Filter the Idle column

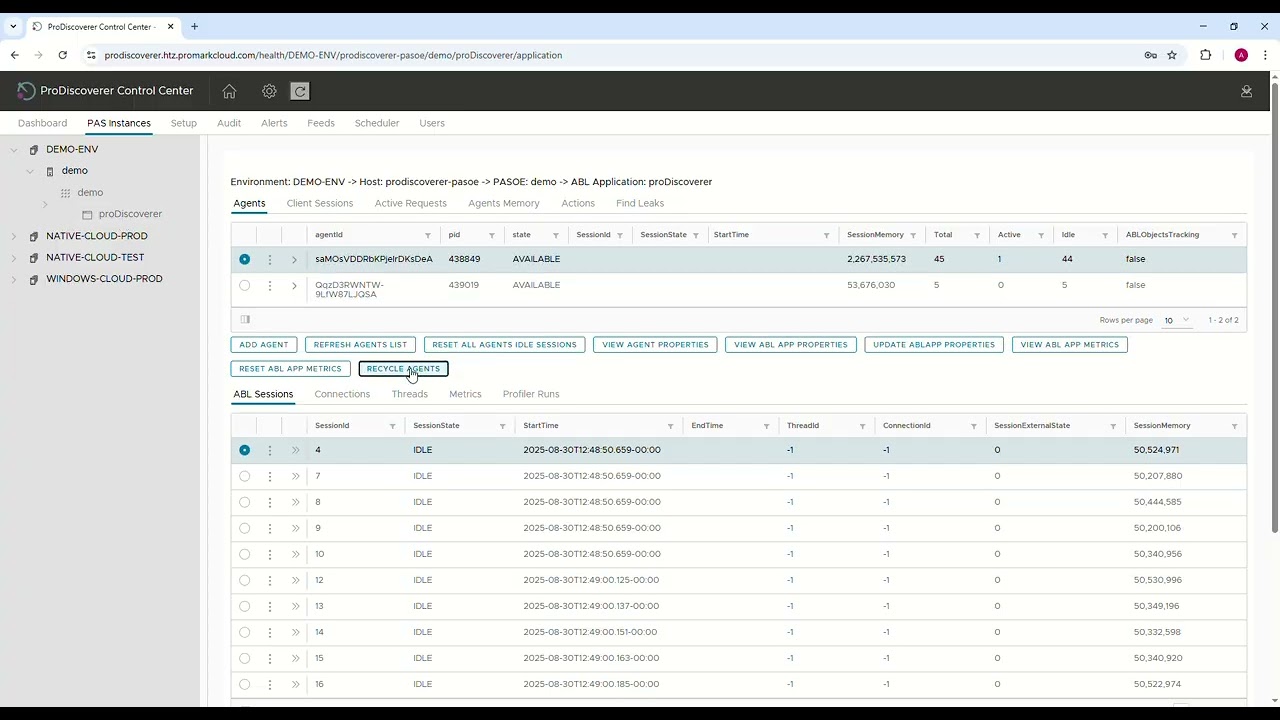tap(1104, 235)
